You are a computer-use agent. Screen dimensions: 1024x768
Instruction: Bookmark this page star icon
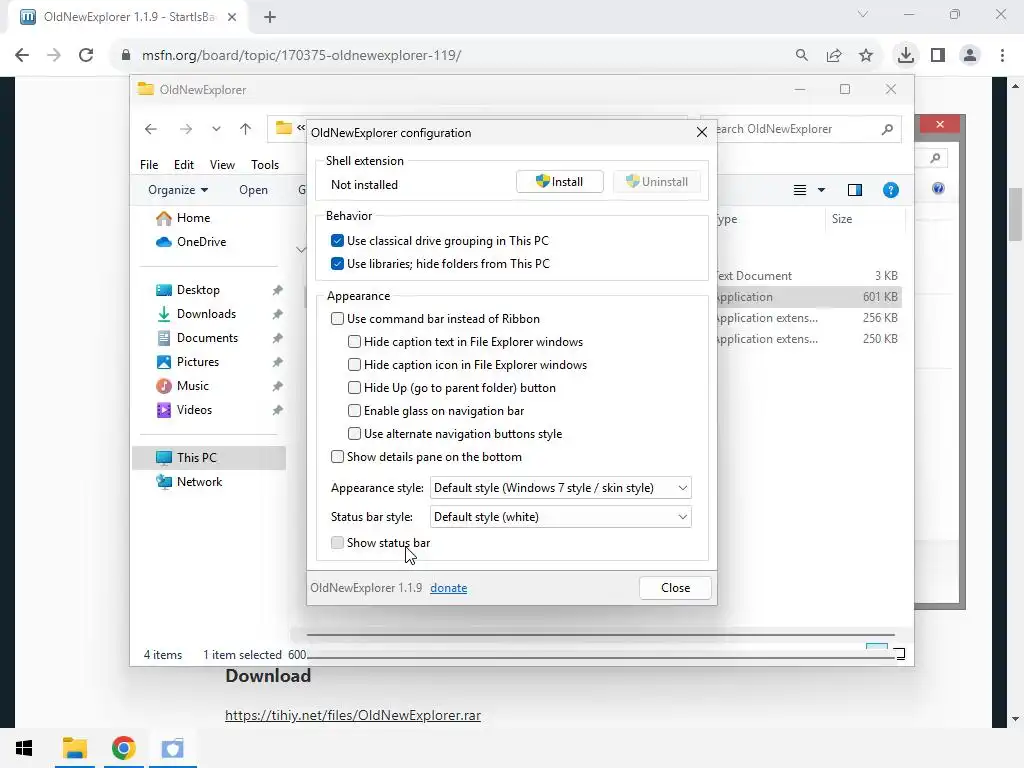click(x=866, y=56)
